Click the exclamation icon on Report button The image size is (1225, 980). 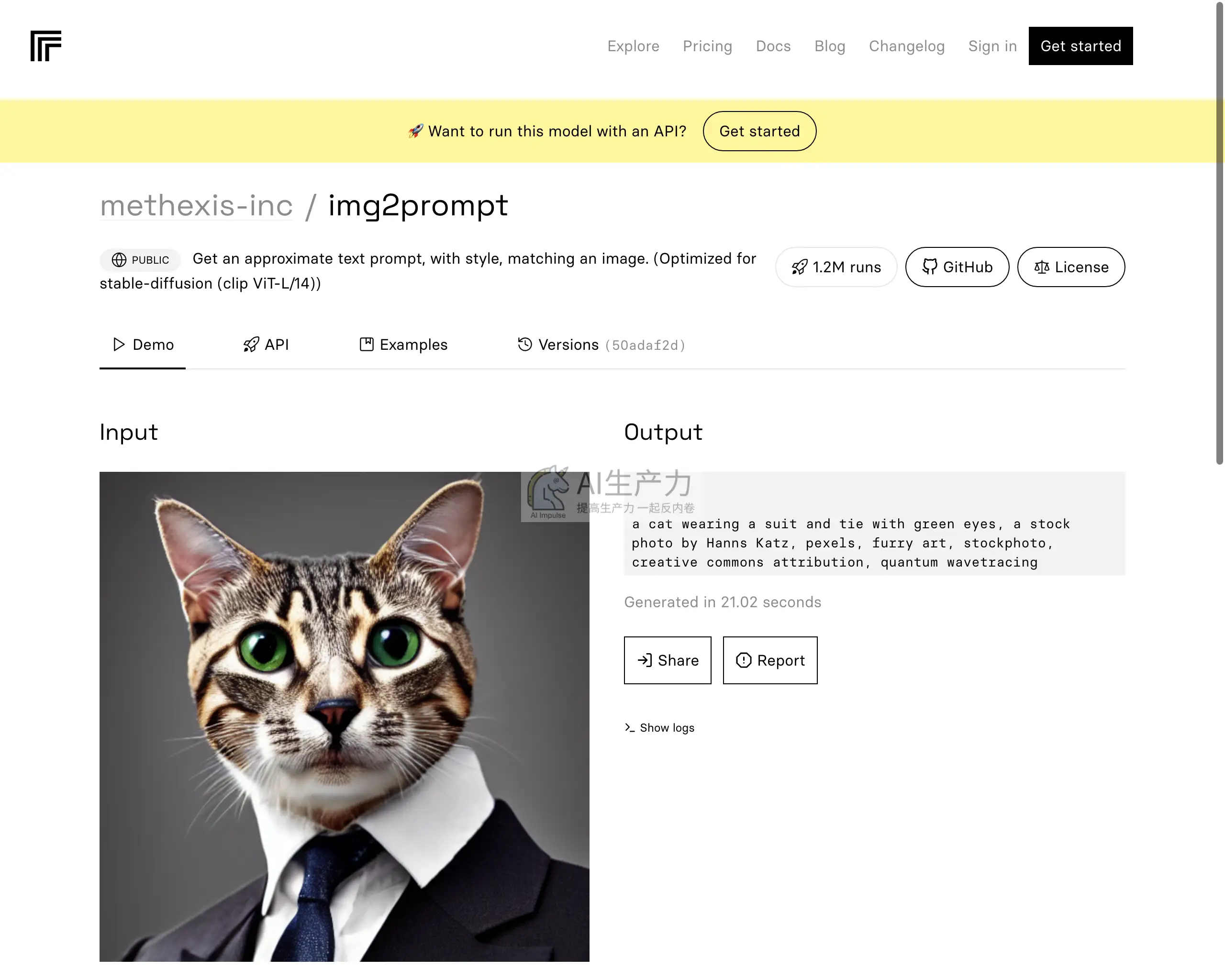click(744, 660)
